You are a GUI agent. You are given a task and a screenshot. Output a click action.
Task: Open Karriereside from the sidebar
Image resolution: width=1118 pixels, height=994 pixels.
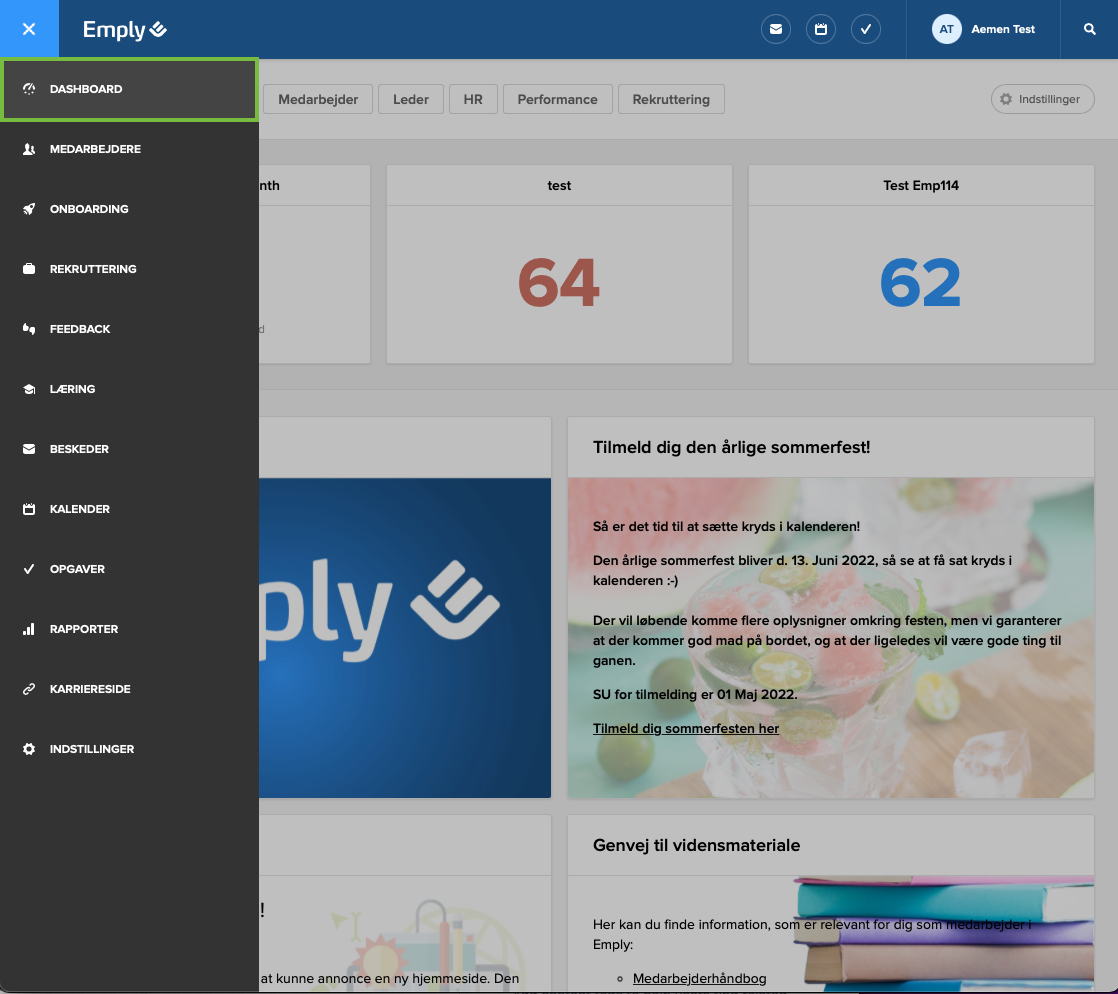(30, 689)
